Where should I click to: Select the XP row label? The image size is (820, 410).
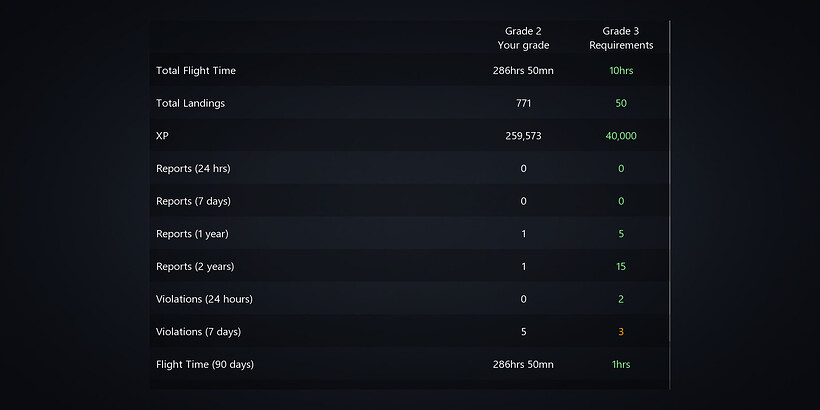(162, 136)
